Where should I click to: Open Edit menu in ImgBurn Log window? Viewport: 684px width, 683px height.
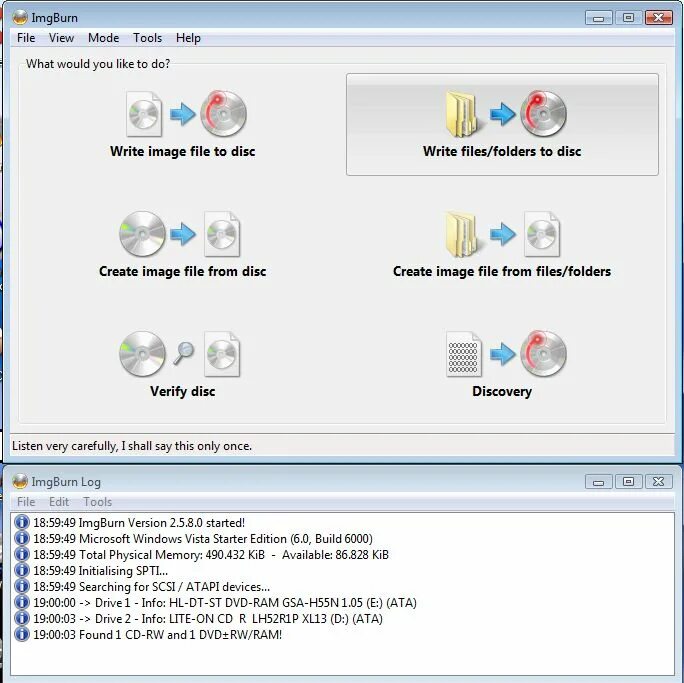point(59,502)
